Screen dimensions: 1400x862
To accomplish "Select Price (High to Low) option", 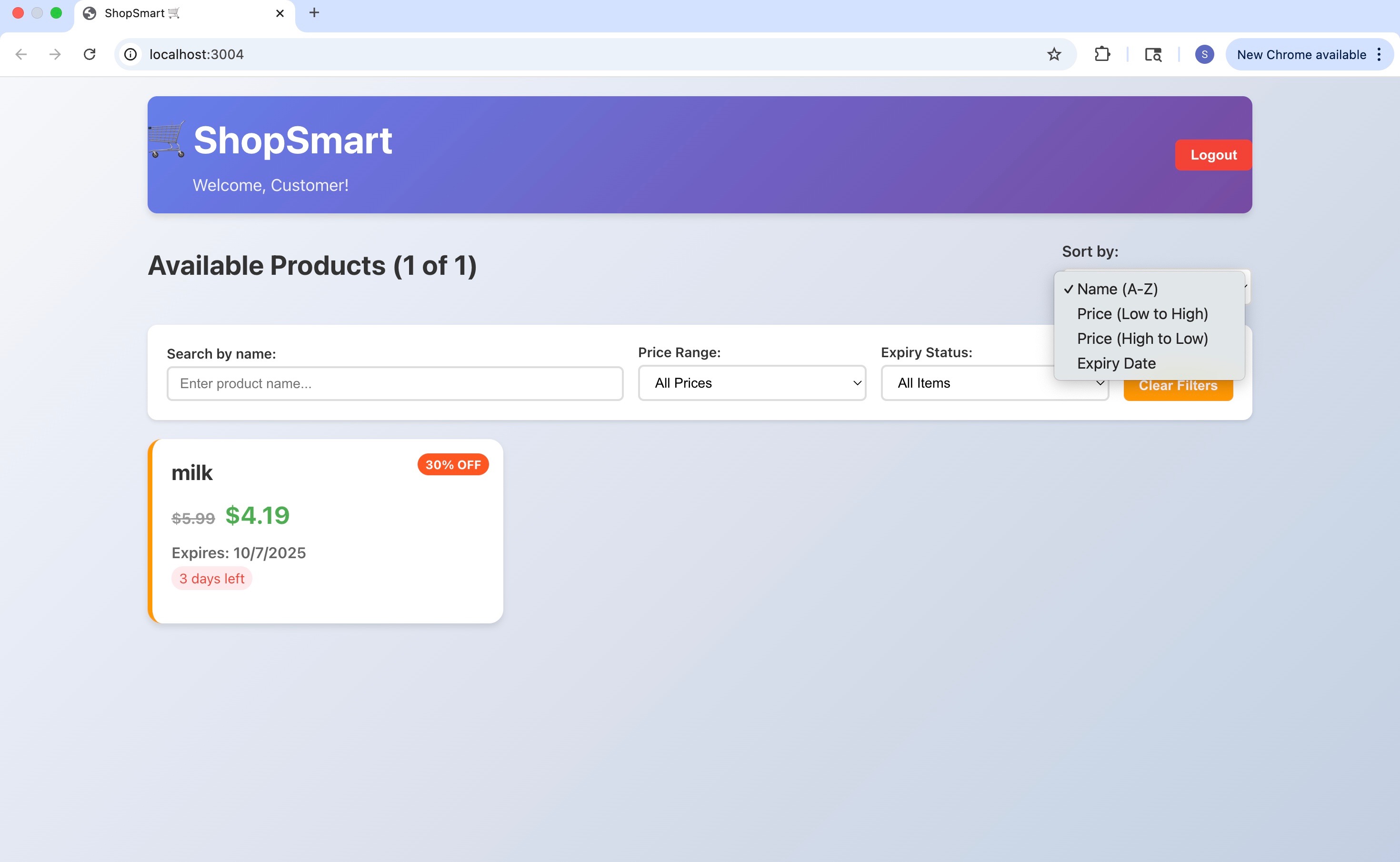I will click(x=1142, y=339).
